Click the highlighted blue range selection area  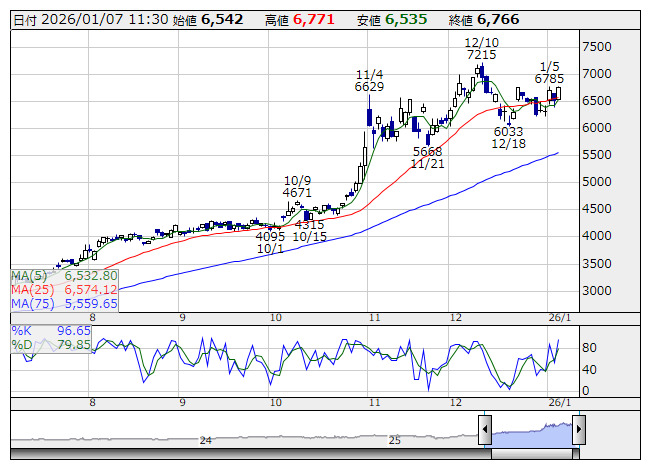pyautogui.click(x=531, y=432)
